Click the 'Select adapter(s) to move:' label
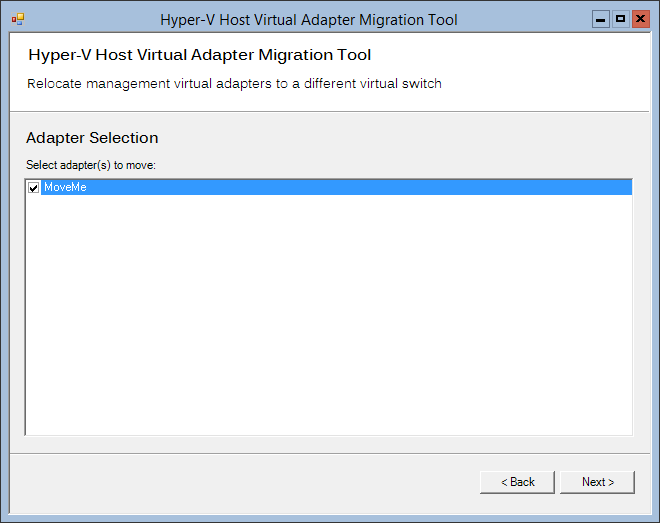 (91, 165)
